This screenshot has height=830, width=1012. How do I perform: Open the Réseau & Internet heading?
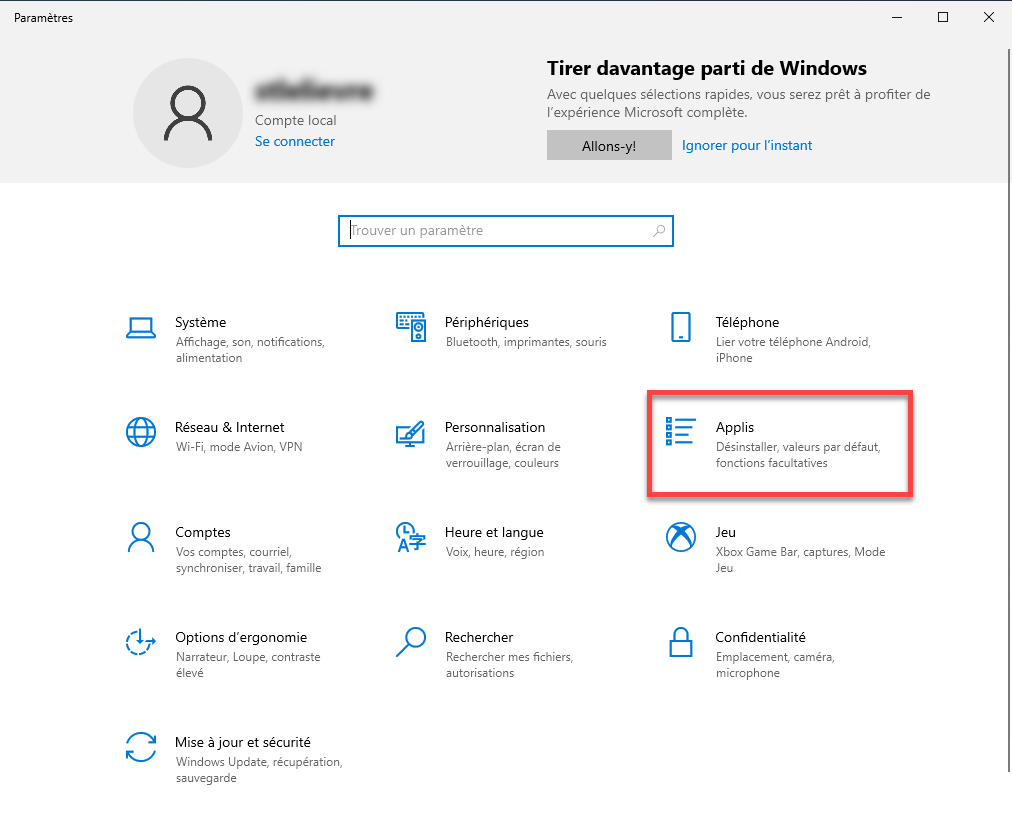tap(230, 427)
